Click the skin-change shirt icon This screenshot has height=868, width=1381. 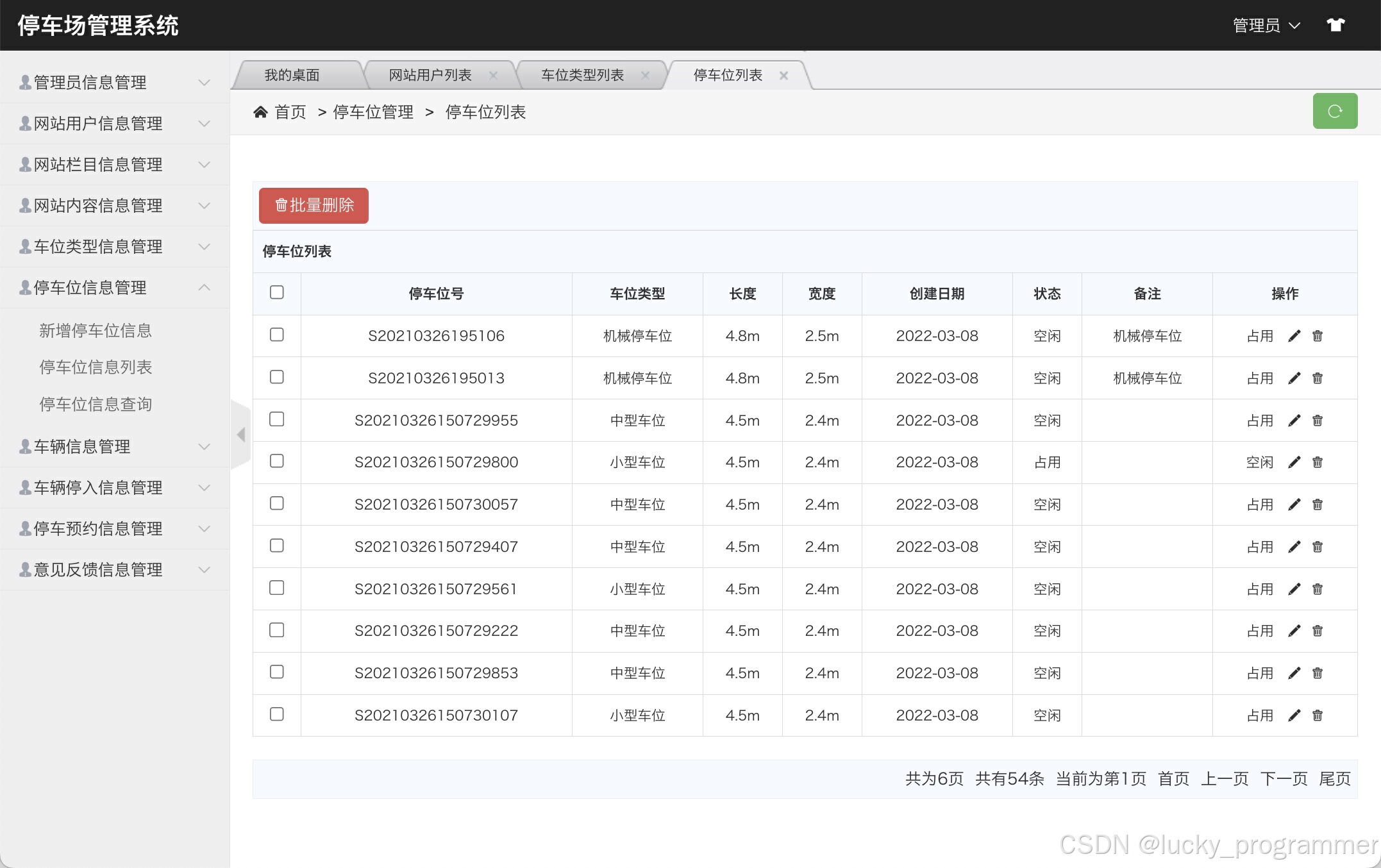pos(1335,25)
